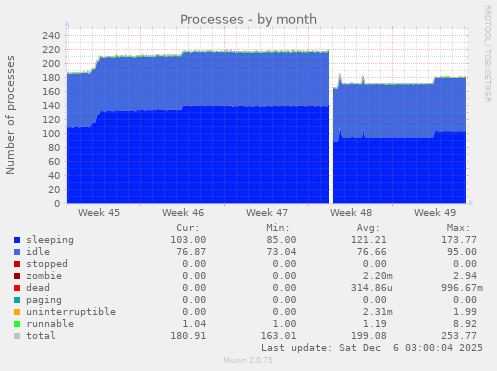The image size is (497, 371).
Task: Click the 'Number of processes' axis label
Action: point(10,115)
